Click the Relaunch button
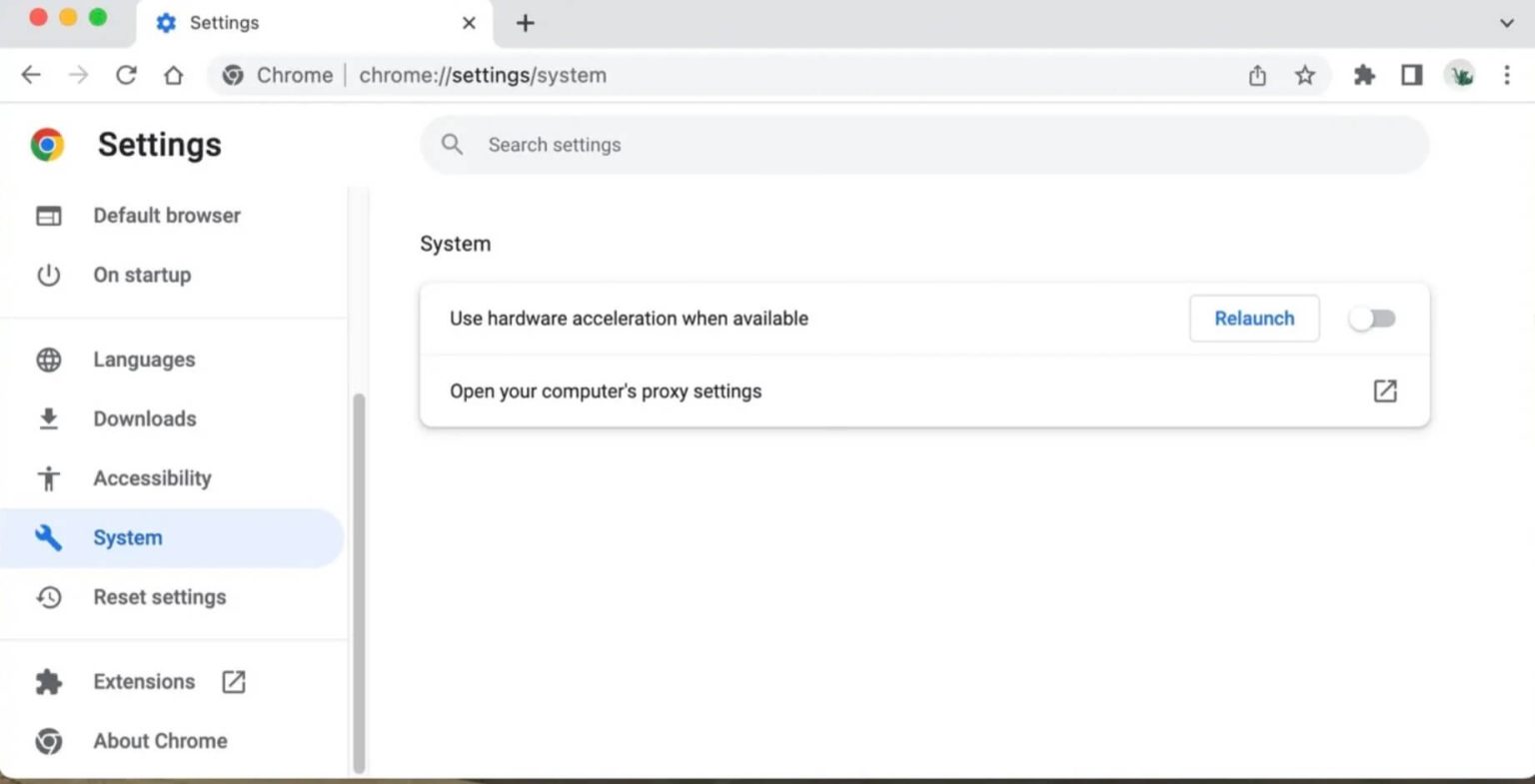Image resolution: width=1535 pixels, height=784 pixels. [1254, 319]
